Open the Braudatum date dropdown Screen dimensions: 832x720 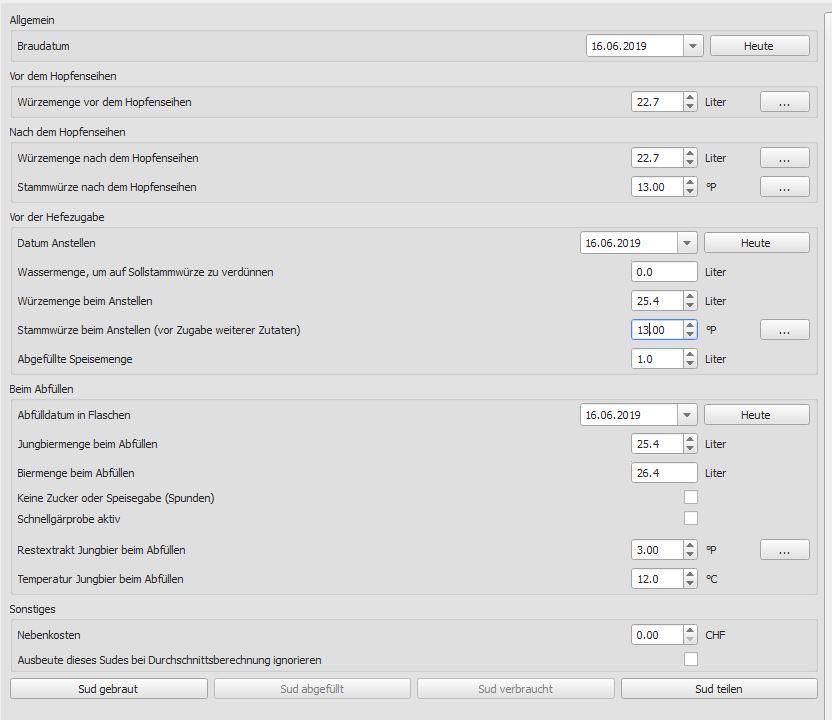coord(693,46)
